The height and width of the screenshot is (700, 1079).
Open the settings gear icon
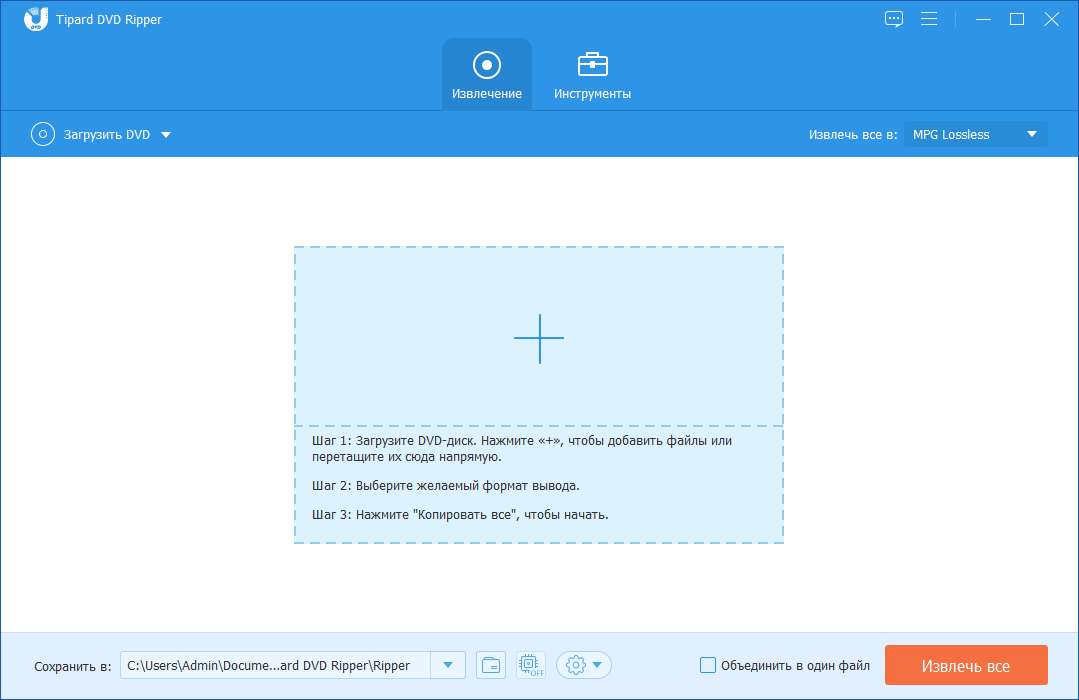576,664
